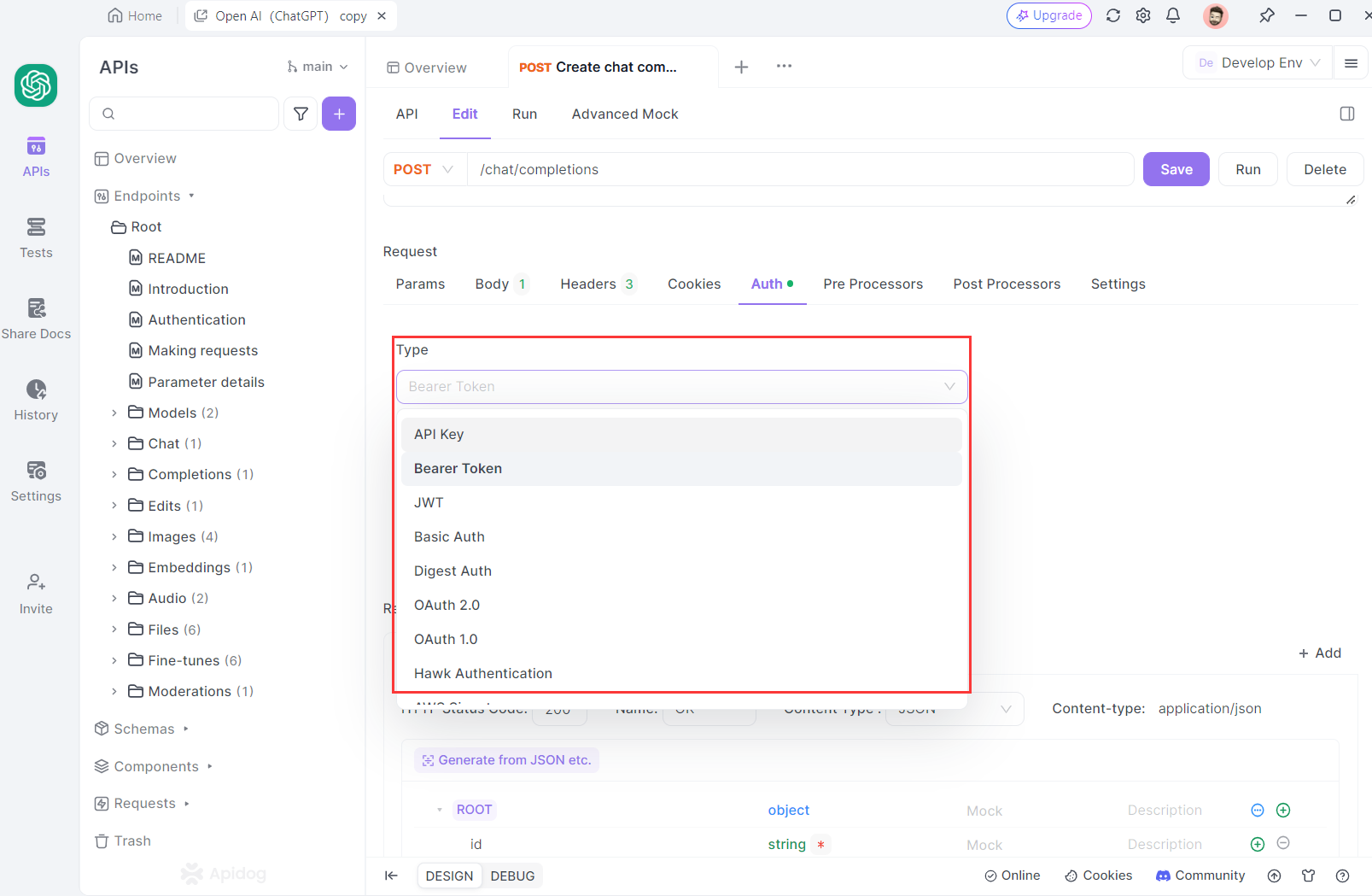Open the tab more options ellipsis
This screenshot has height=896, width=1372.
coord(784,66)
